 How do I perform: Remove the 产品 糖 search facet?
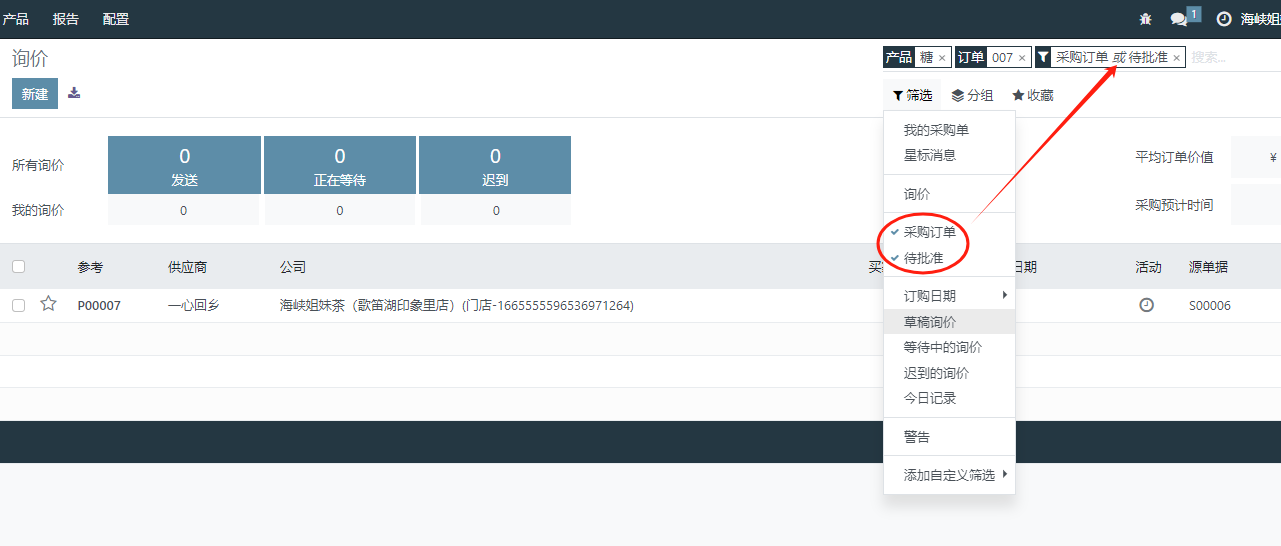coord(942,58)
